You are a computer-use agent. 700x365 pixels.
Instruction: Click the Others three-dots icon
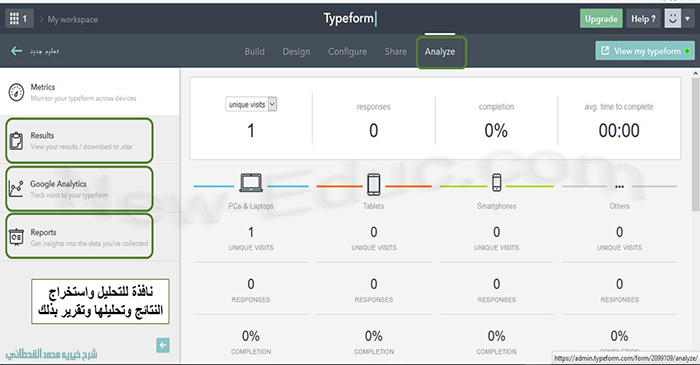tap(619, 187)
